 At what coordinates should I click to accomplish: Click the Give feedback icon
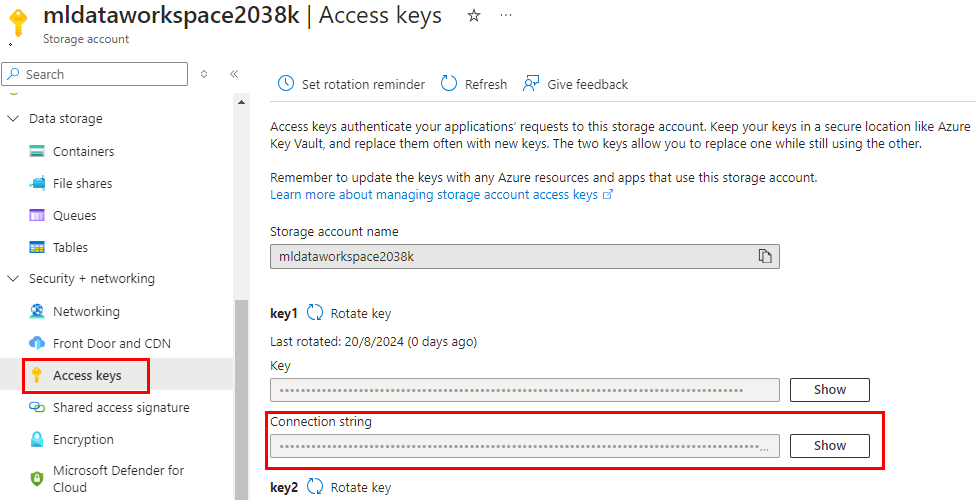click(x=531, y=84)
